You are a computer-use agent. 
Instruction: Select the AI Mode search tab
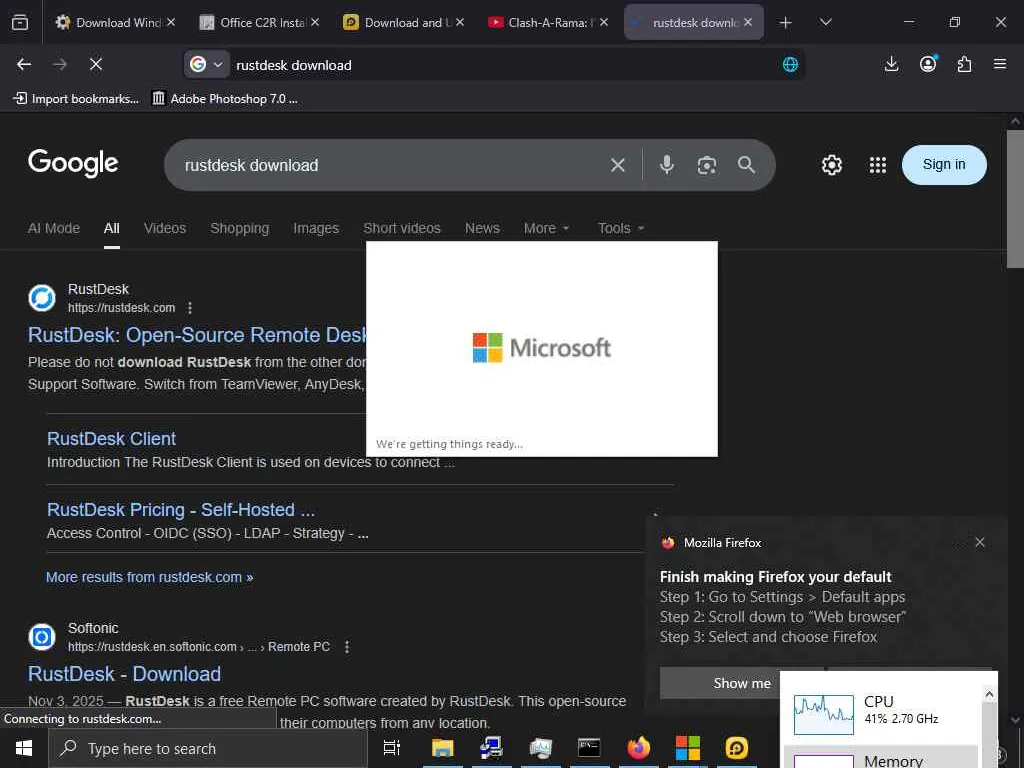54,228
